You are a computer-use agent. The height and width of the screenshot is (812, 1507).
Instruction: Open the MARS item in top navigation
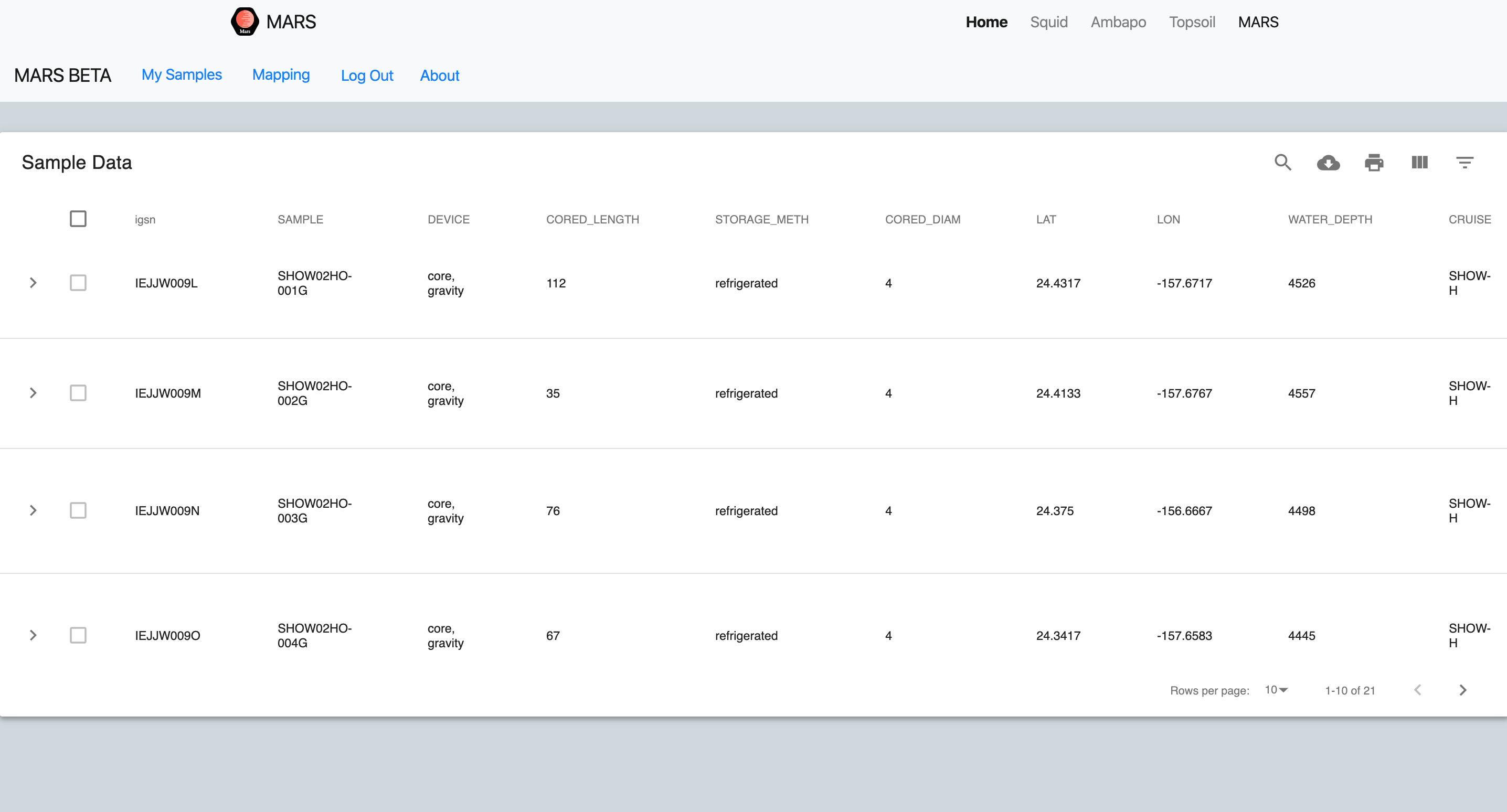tap(1258, 22)
